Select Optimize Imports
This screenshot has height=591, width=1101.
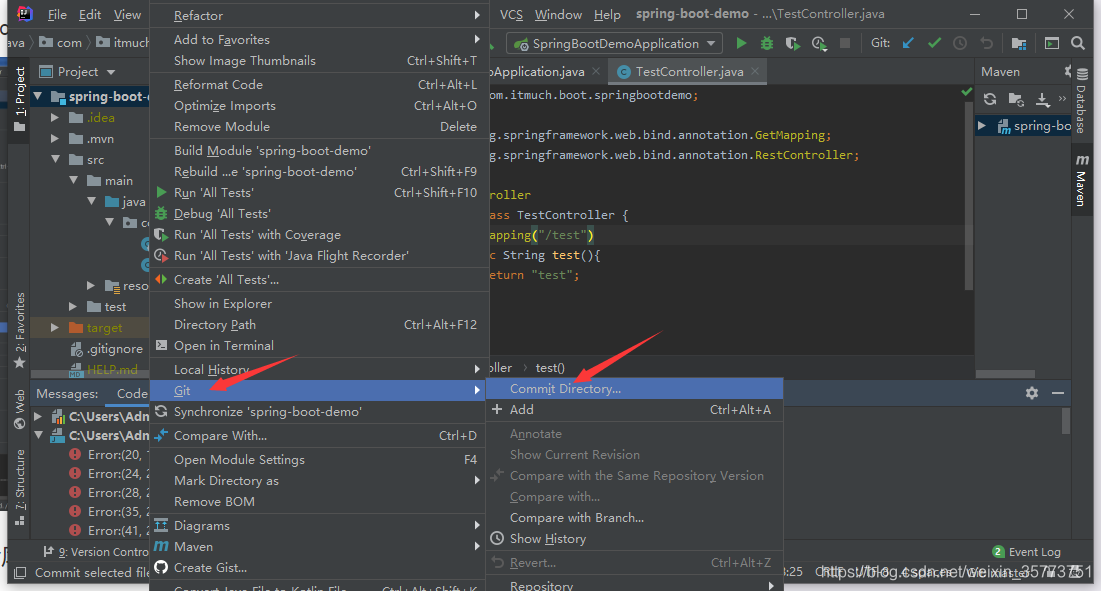[x=319, y=106]
